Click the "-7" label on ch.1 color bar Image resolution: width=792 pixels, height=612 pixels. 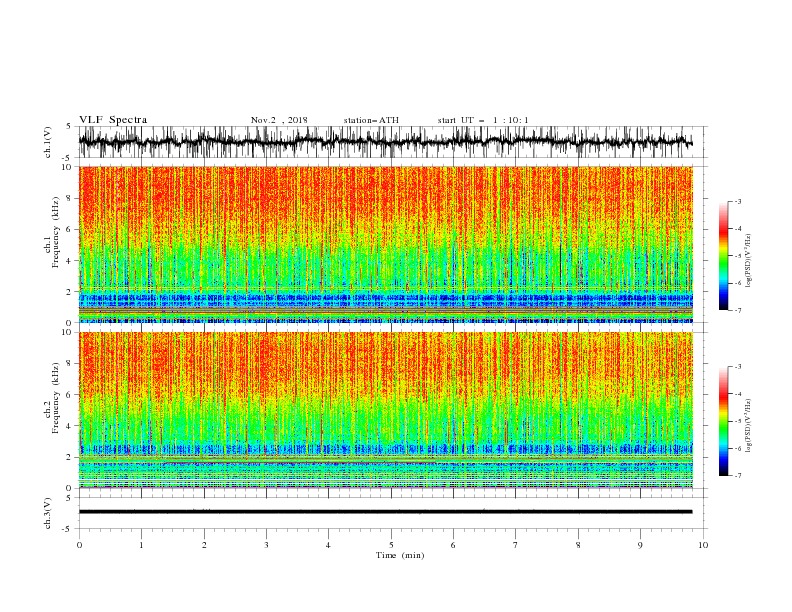[x=737, y=311]
